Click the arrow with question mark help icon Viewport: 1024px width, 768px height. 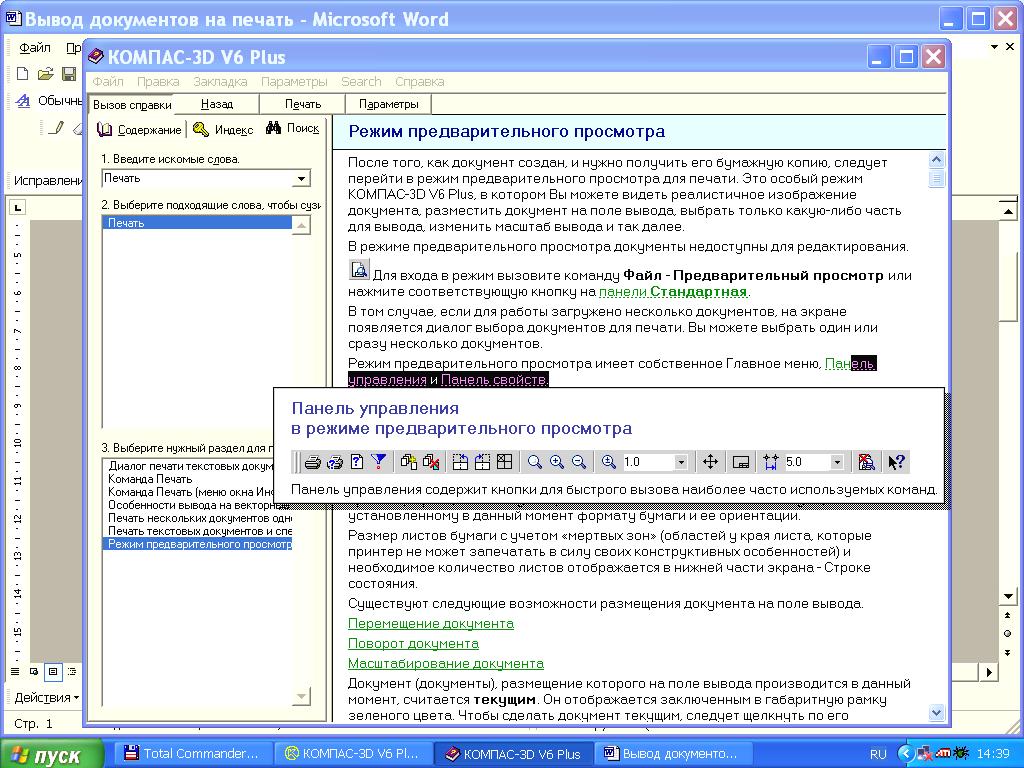[x=896, y=462]
